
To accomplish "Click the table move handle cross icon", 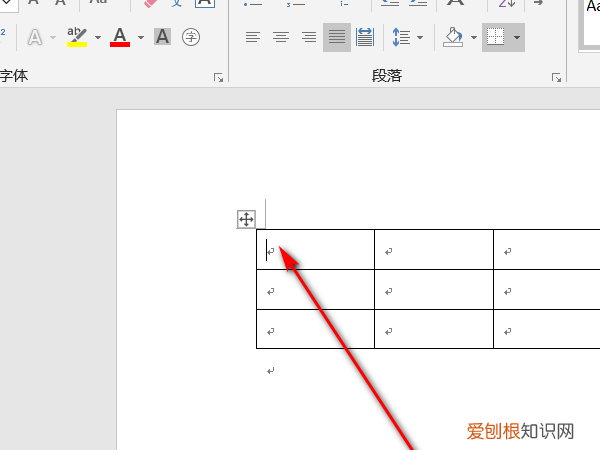I will (x=246, y=219).
